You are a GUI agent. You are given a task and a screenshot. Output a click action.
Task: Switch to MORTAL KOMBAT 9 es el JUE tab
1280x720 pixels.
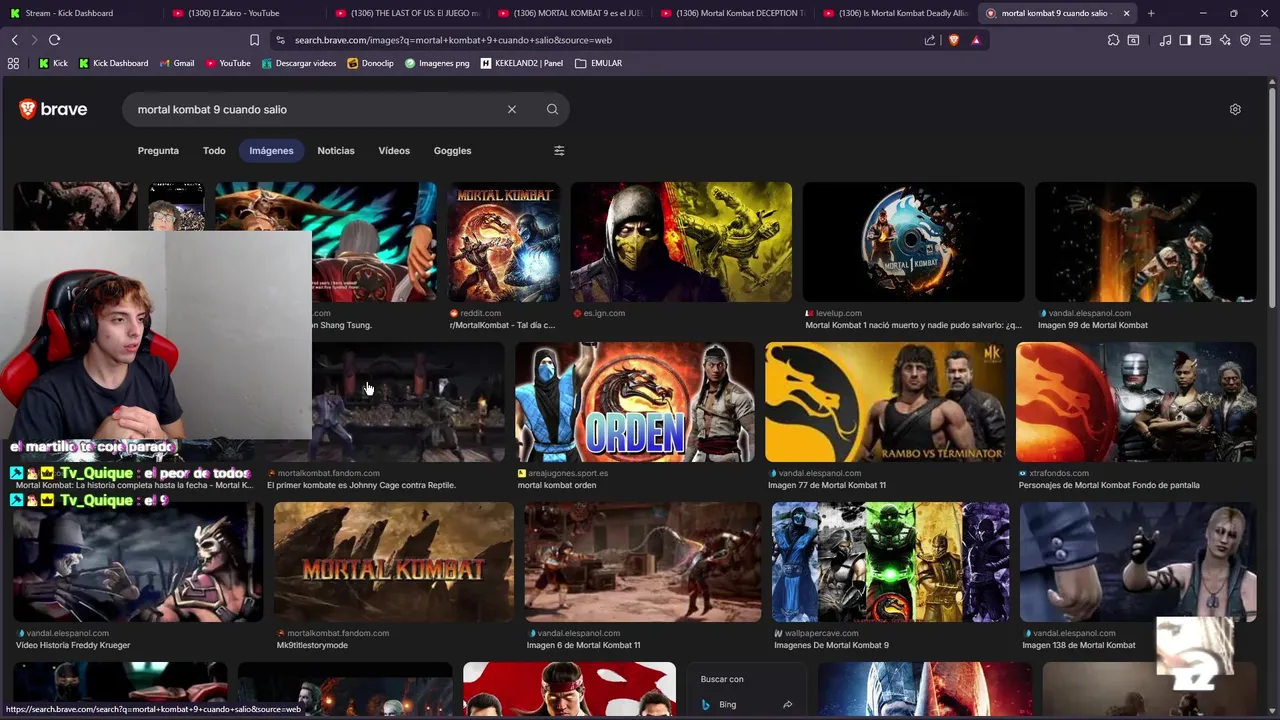[570, 13]
